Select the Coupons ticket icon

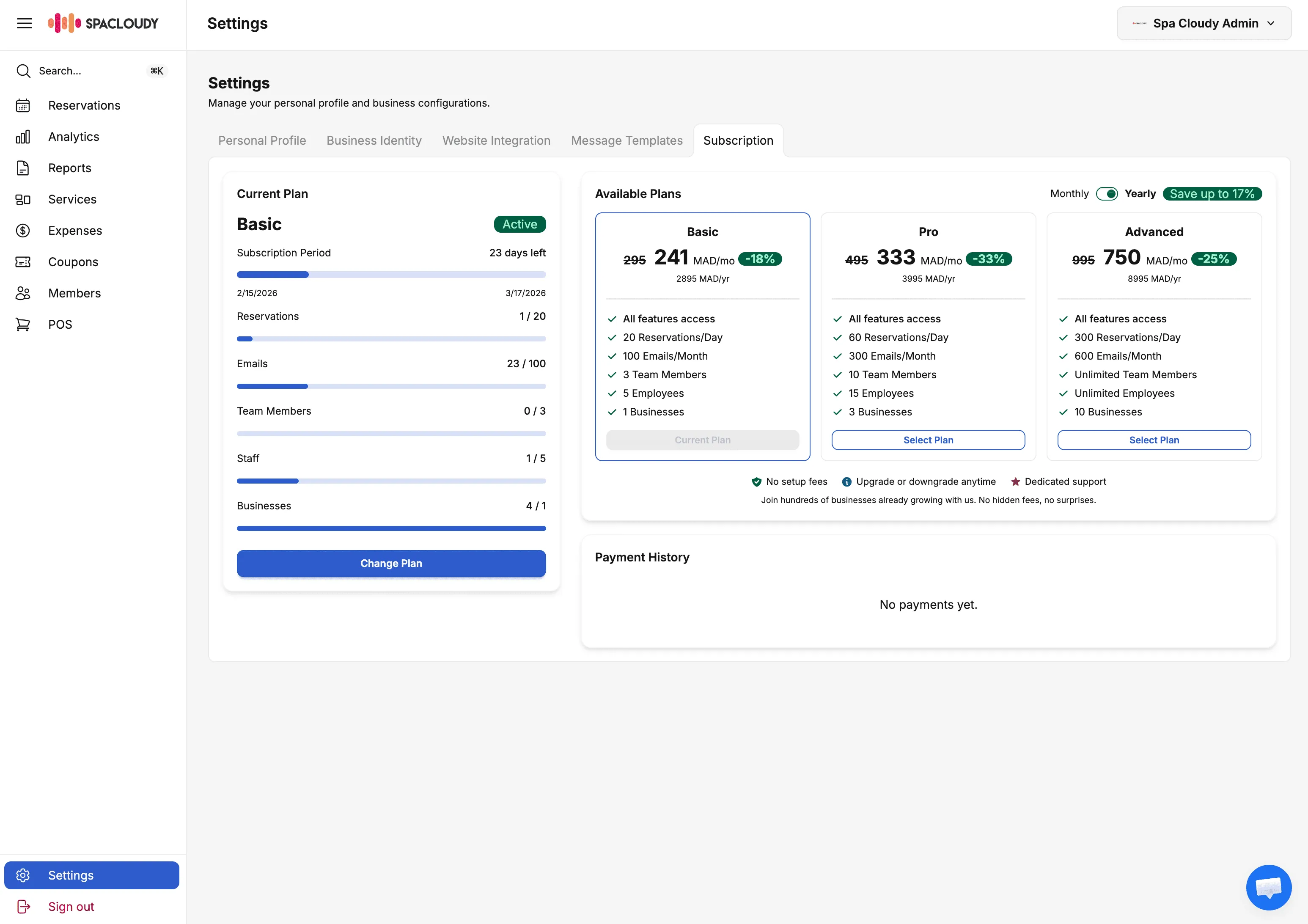23,261
